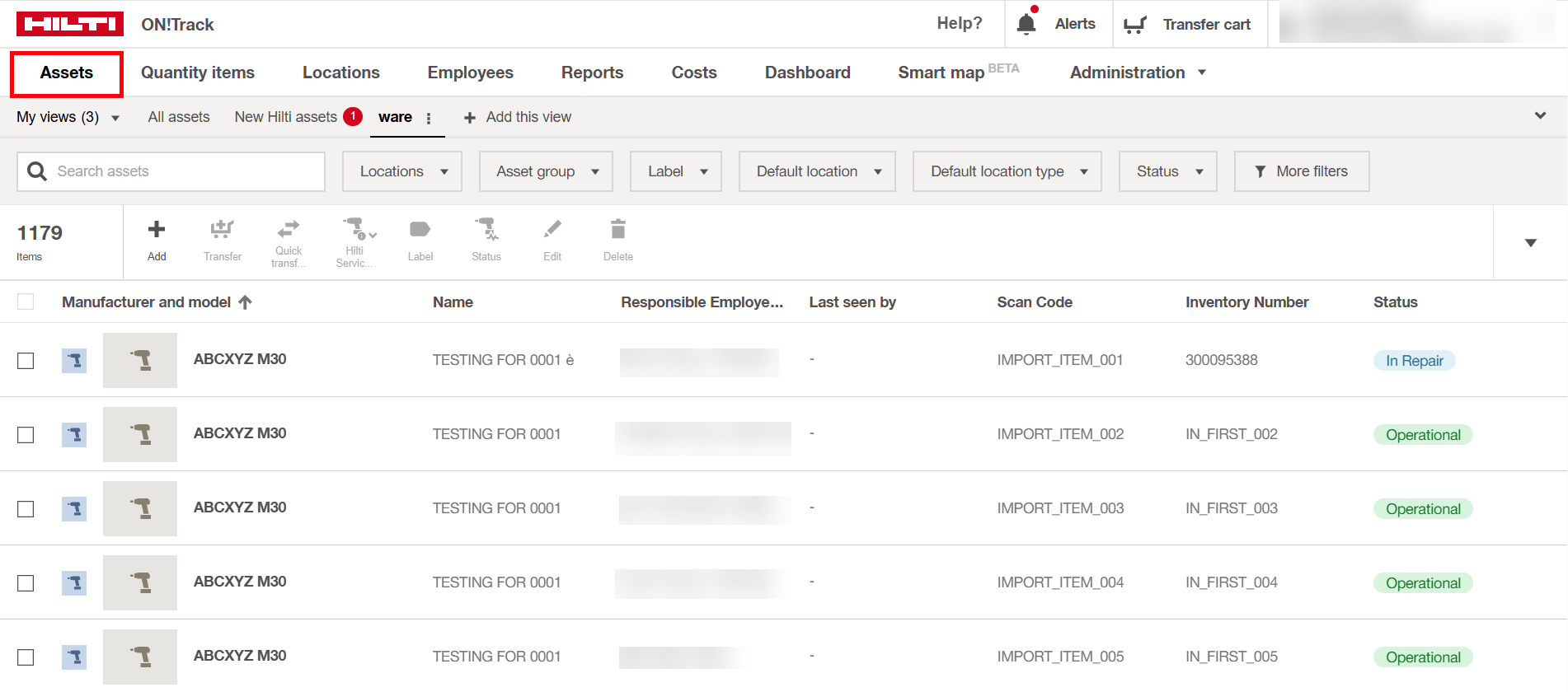
Task: Click the Edit pencil icon
Action: pyautogui.click(x=552, y=228)
